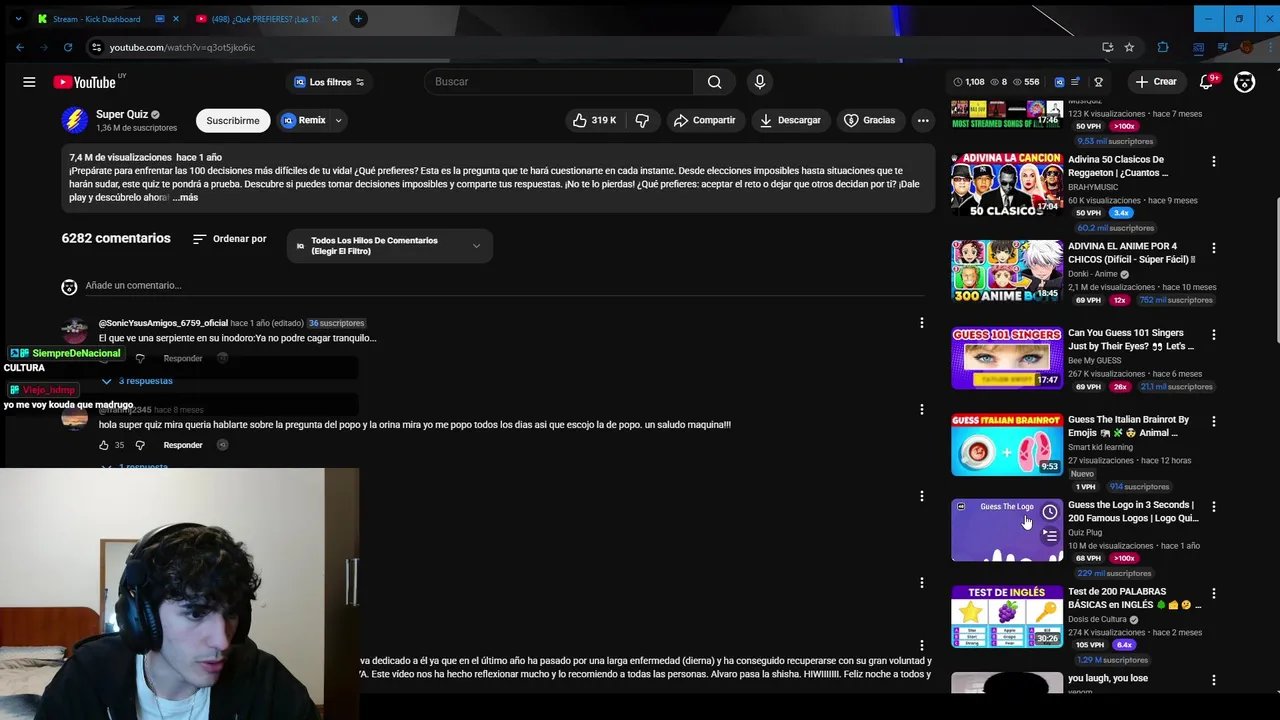Open Test de 200 PALABRAS BÁSICAS title

[x=1134, y=598]
